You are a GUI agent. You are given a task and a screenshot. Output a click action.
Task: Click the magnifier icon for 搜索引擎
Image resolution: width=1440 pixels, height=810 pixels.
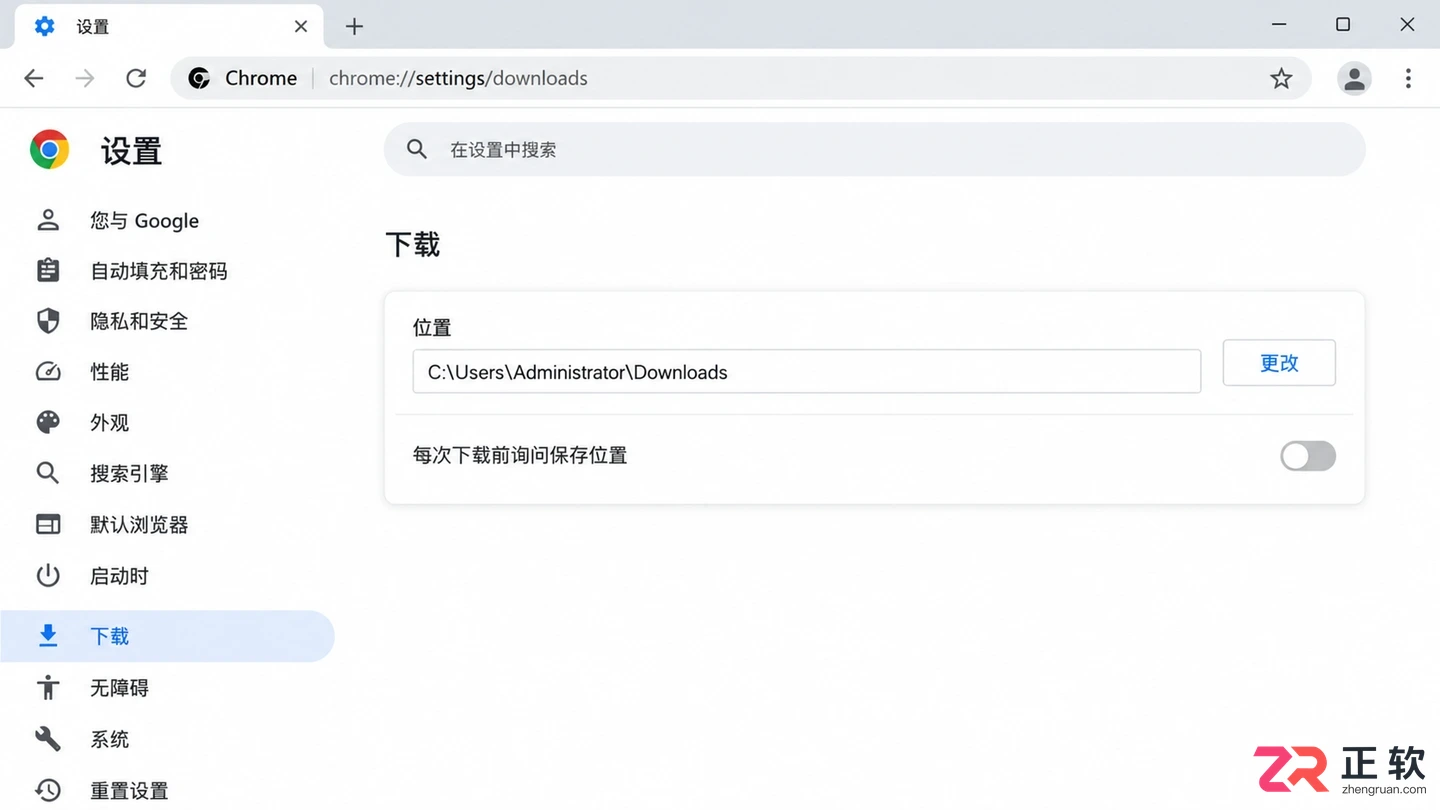[x=48, y=472]
